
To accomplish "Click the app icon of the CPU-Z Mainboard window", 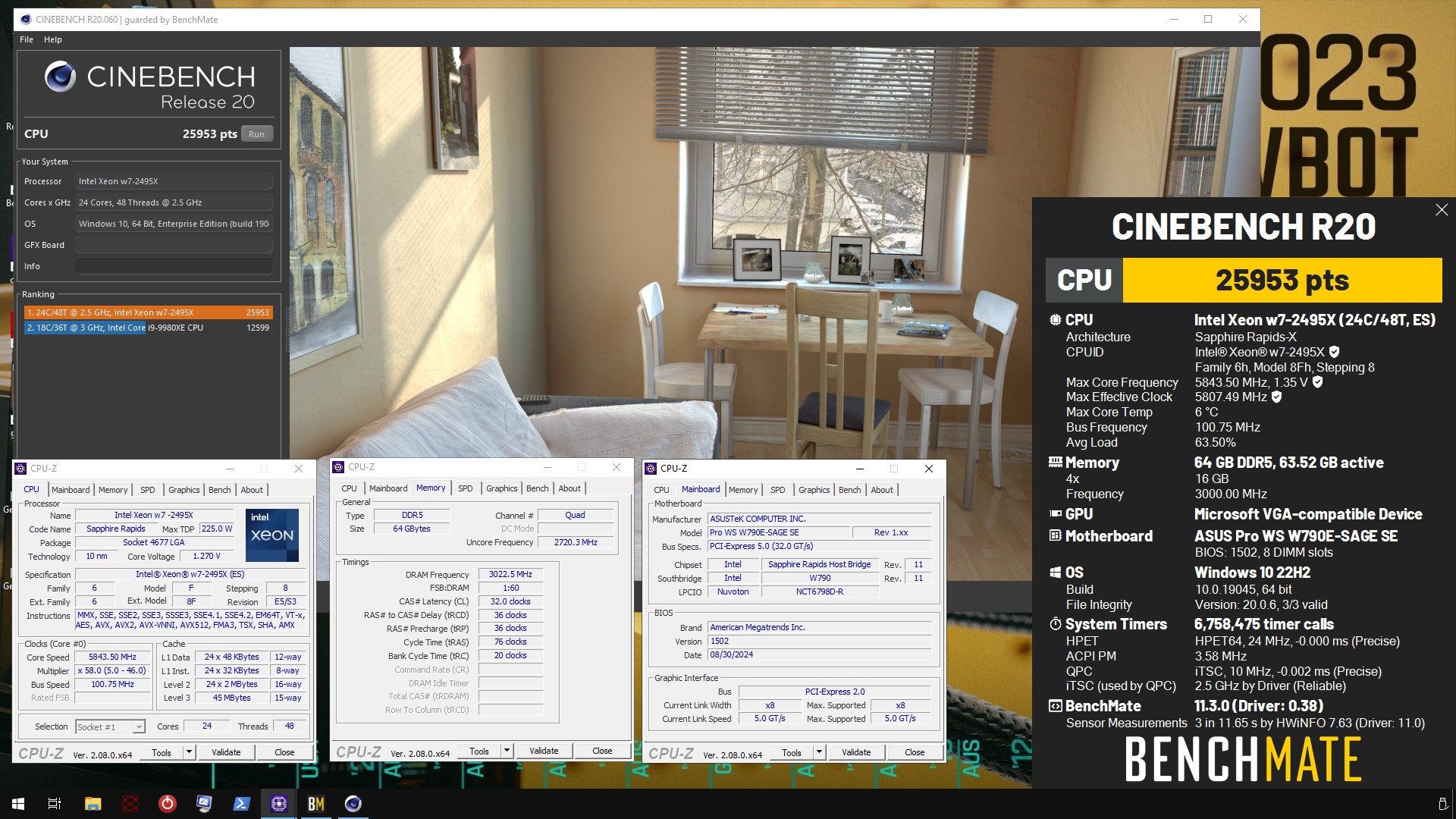I will coord(651,469).
